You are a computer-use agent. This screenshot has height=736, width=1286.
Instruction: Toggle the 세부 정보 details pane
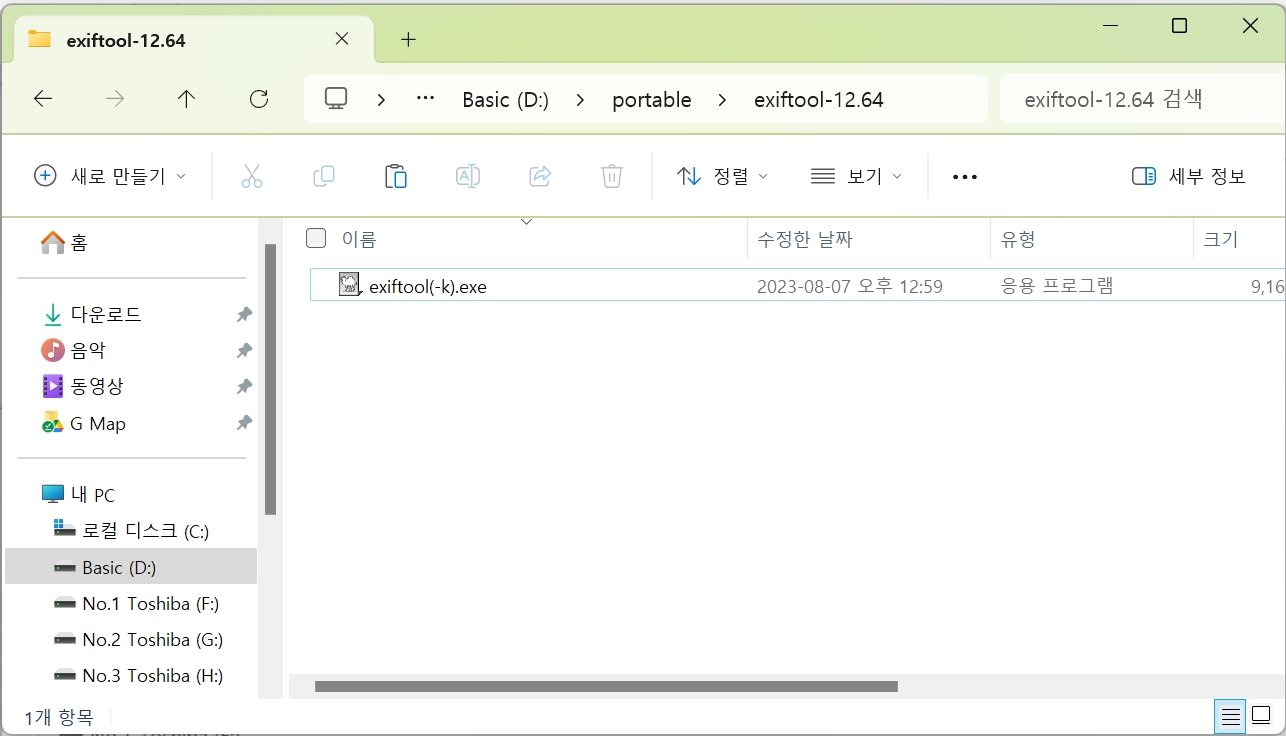click(x=1189, y=176)
